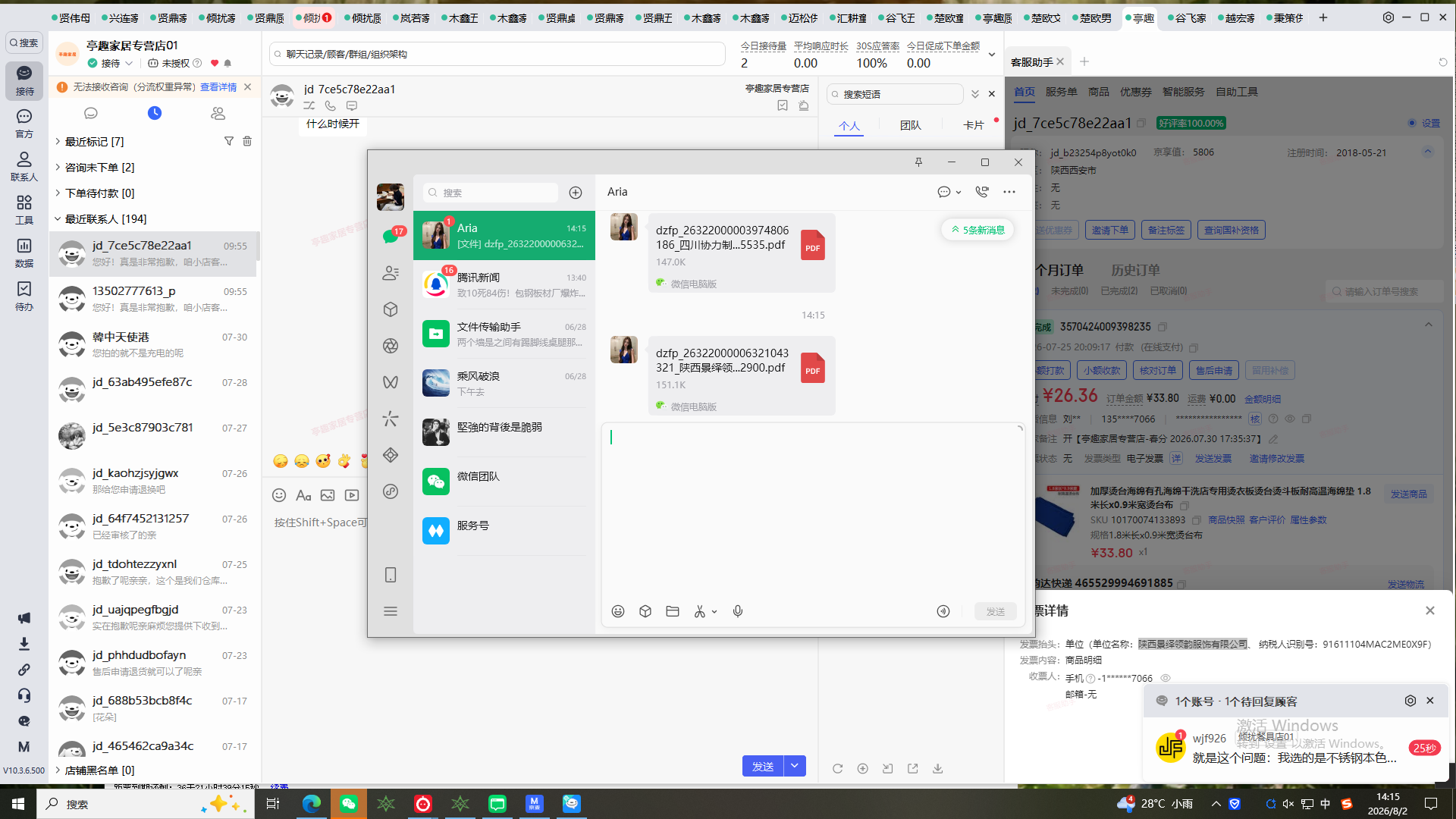Viewport: 1456px width, 819px height.
Task: Click the trash icon beside 最近标记
Action: [247, 141]
